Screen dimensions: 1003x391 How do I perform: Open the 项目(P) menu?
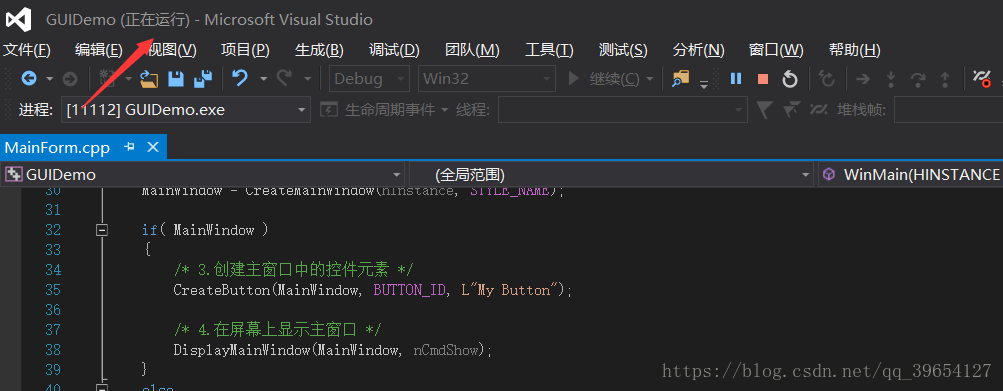tap(245, 50)
